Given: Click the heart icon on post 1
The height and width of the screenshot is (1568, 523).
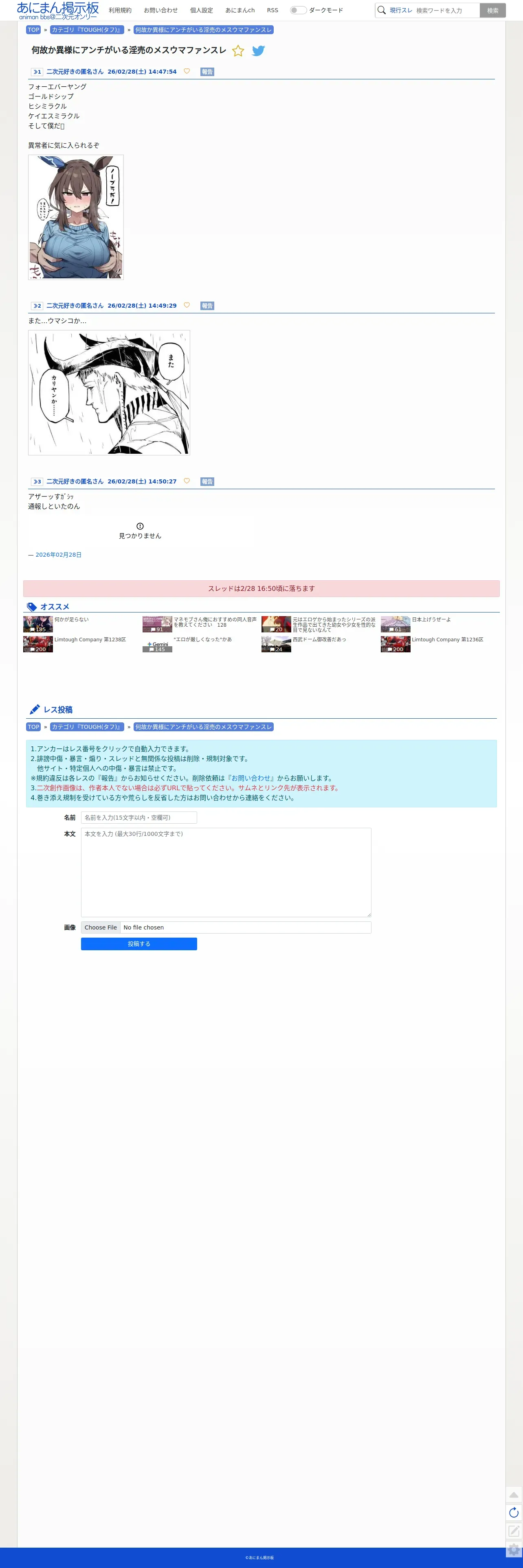Looking at the screenshot, I should click(187, 71).
